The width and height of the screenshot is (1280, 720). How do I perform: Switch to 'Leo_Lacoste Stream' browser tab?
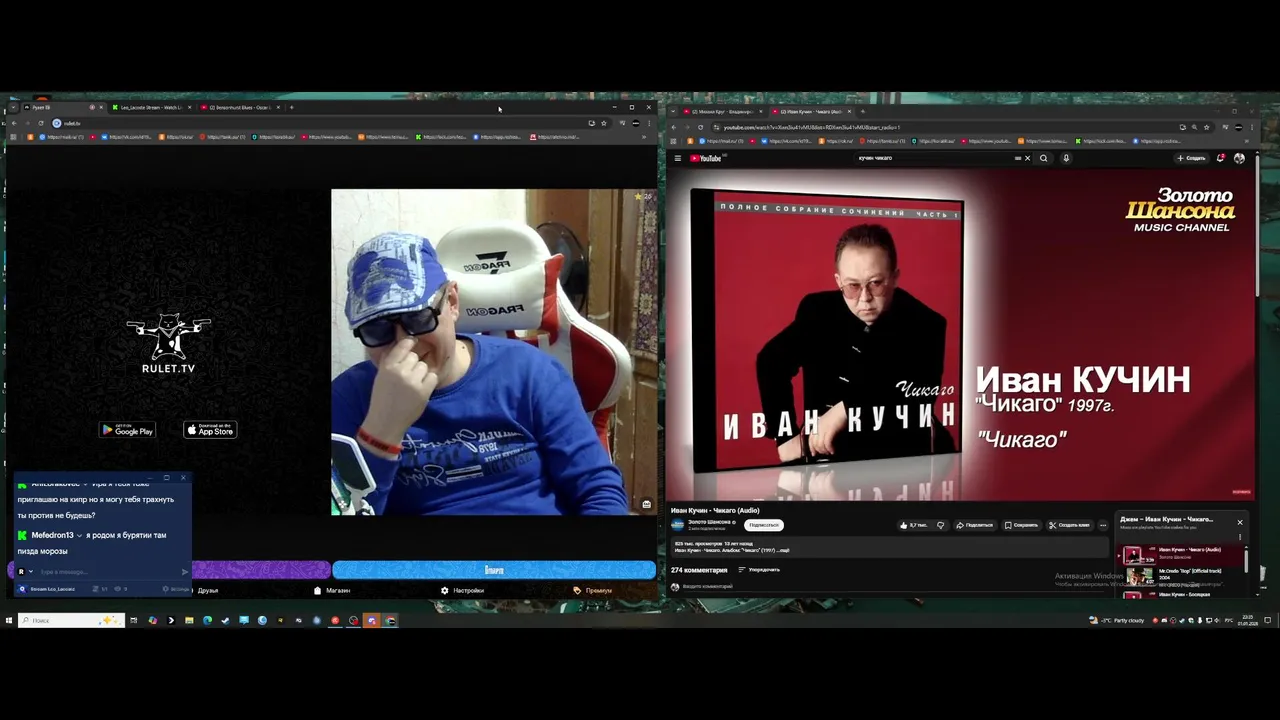click(150, 107)
